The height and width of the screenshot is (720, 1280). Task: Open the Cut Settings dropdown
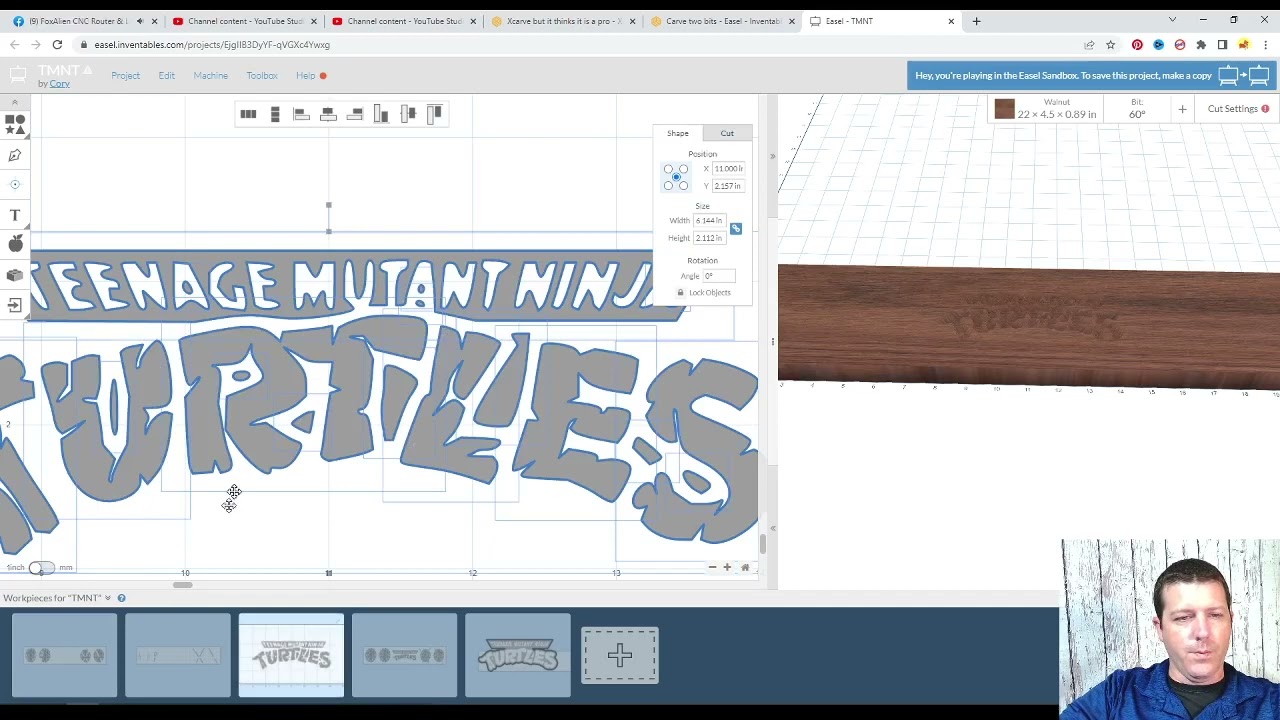(x=1238, y=109)
